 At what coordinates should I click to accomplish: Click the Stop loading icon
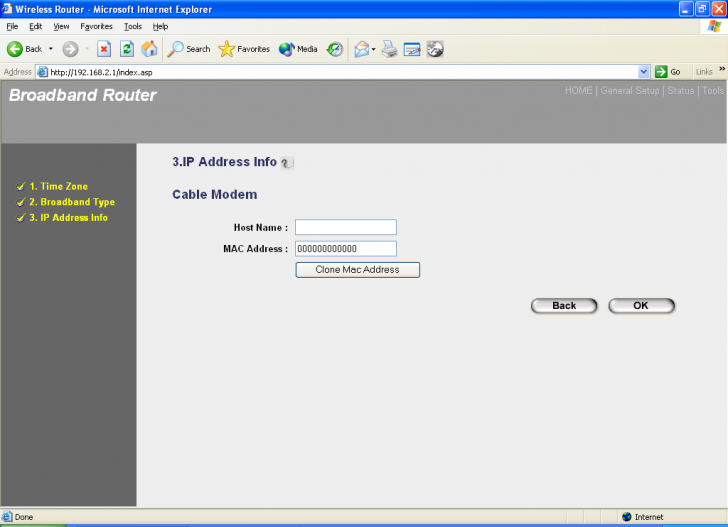(x=103, y=48)
